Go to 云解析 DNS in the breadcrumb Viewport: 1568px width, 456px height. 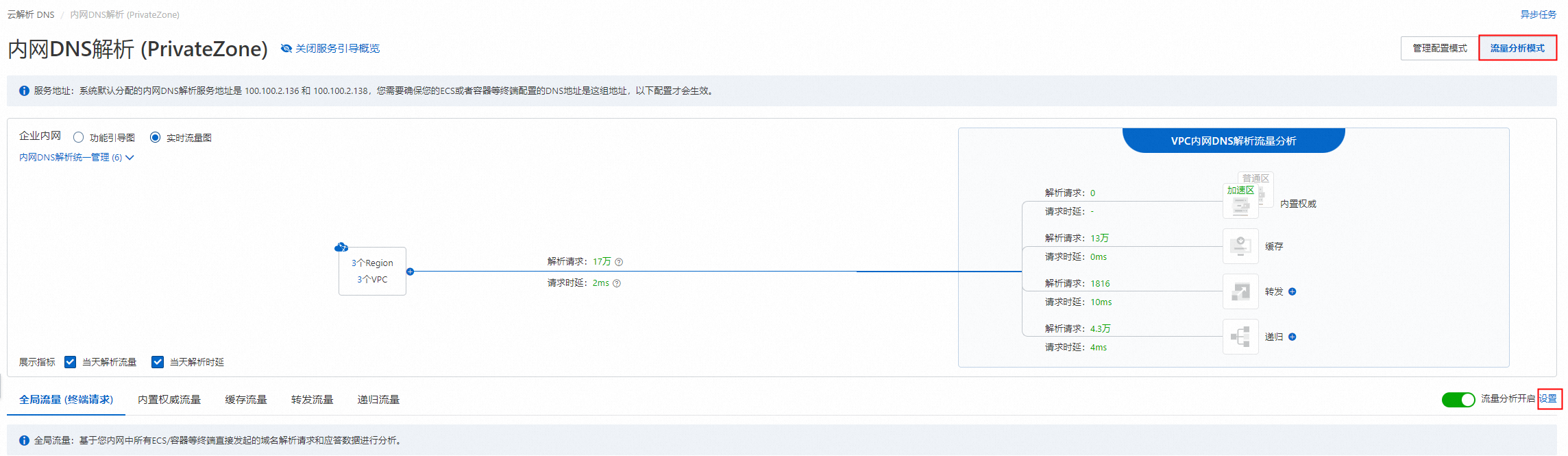(x=31, y=14)
